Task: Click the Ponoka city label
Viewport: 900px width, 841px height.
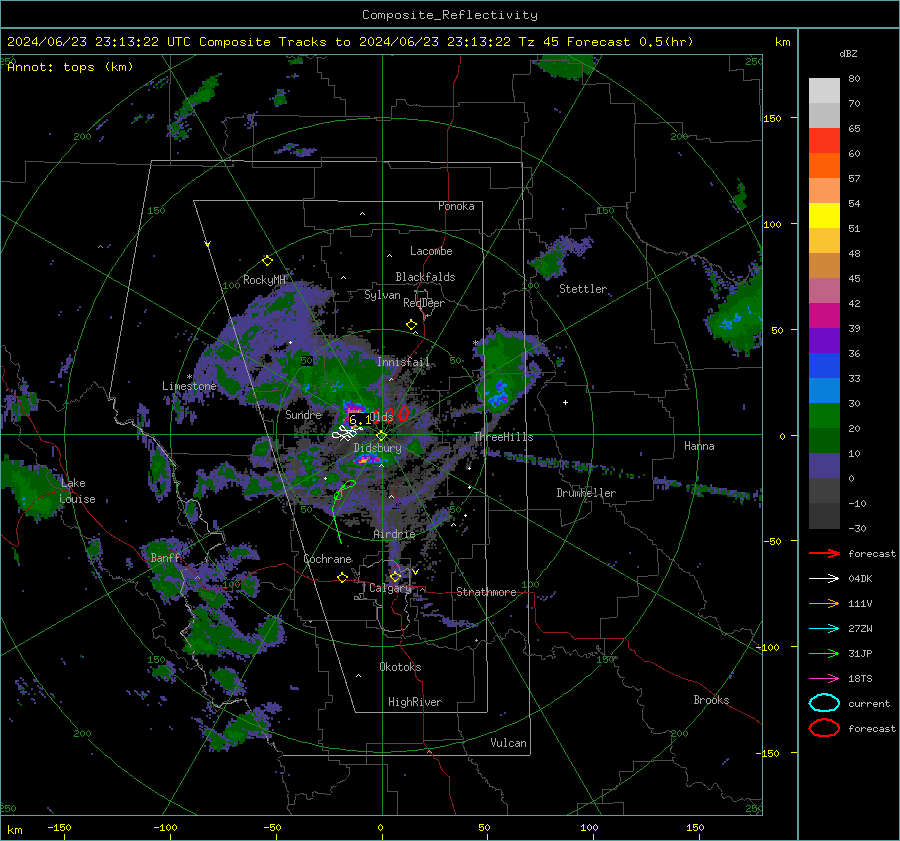Action: point(456,207)
